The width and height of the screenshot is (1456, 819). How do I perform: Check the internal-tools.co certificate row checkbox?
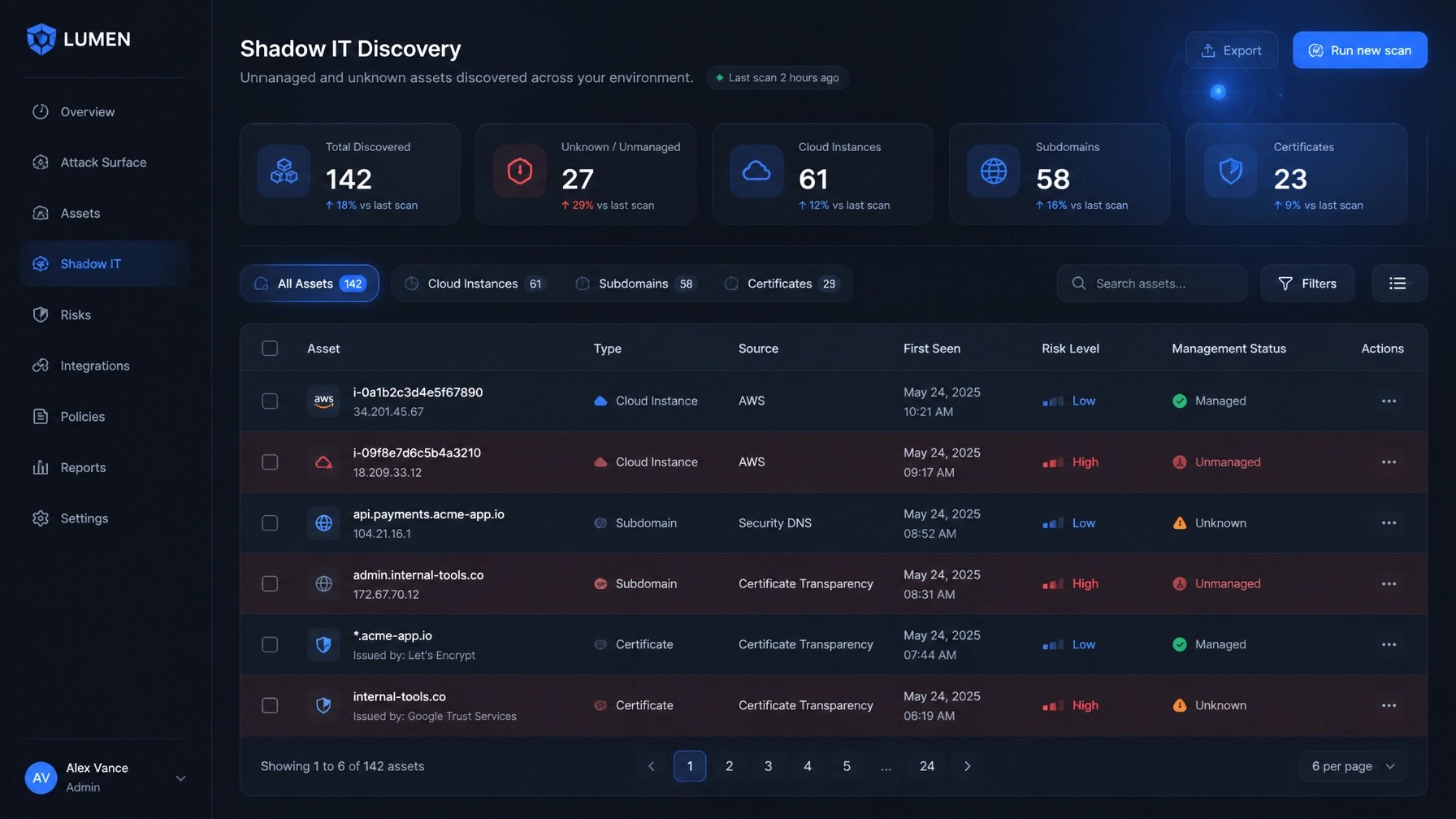point(270,705)
